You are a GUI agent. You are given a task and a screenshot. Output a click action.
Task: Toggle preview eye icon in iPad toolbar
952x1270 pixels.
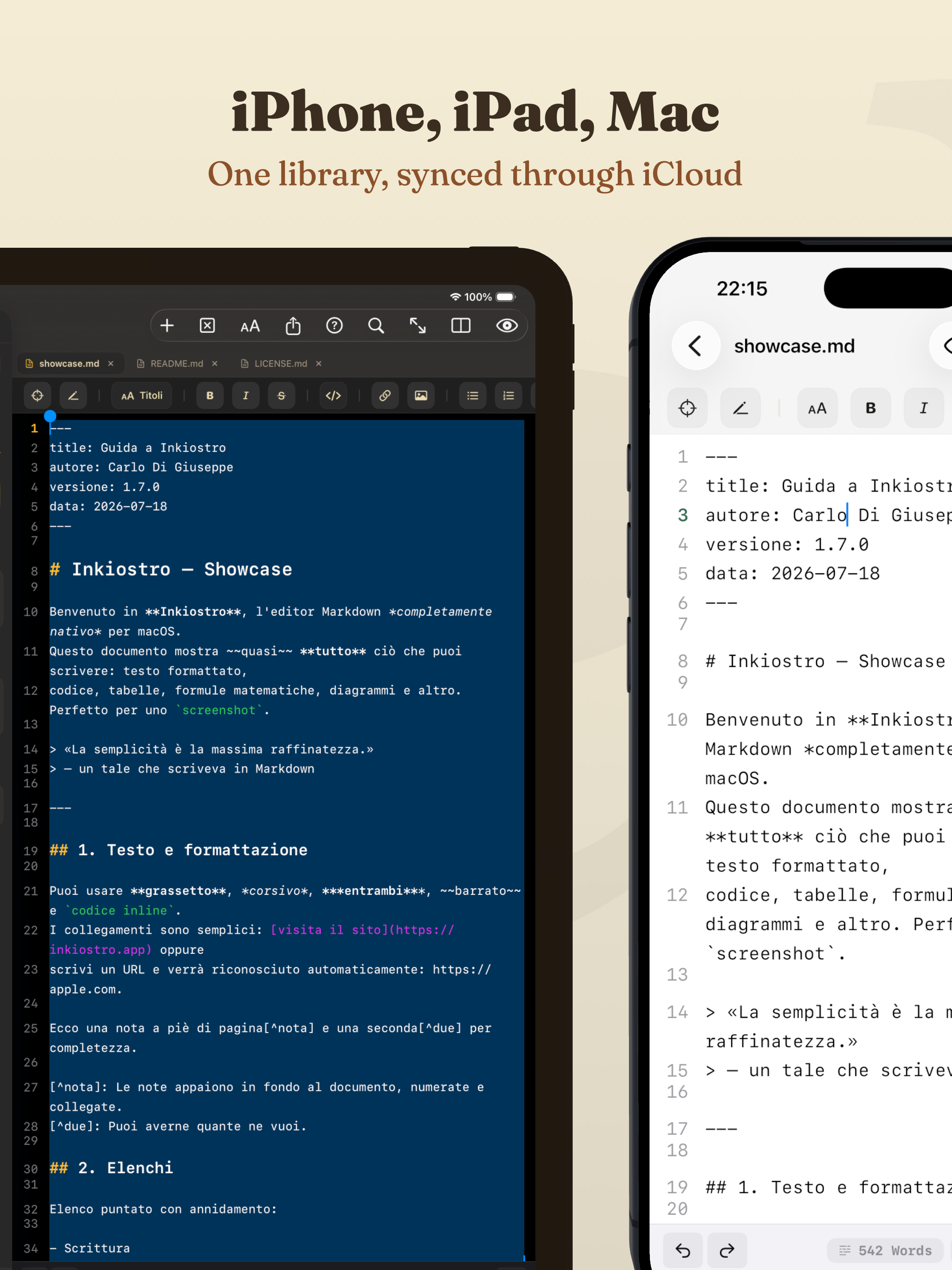[507, 325]
